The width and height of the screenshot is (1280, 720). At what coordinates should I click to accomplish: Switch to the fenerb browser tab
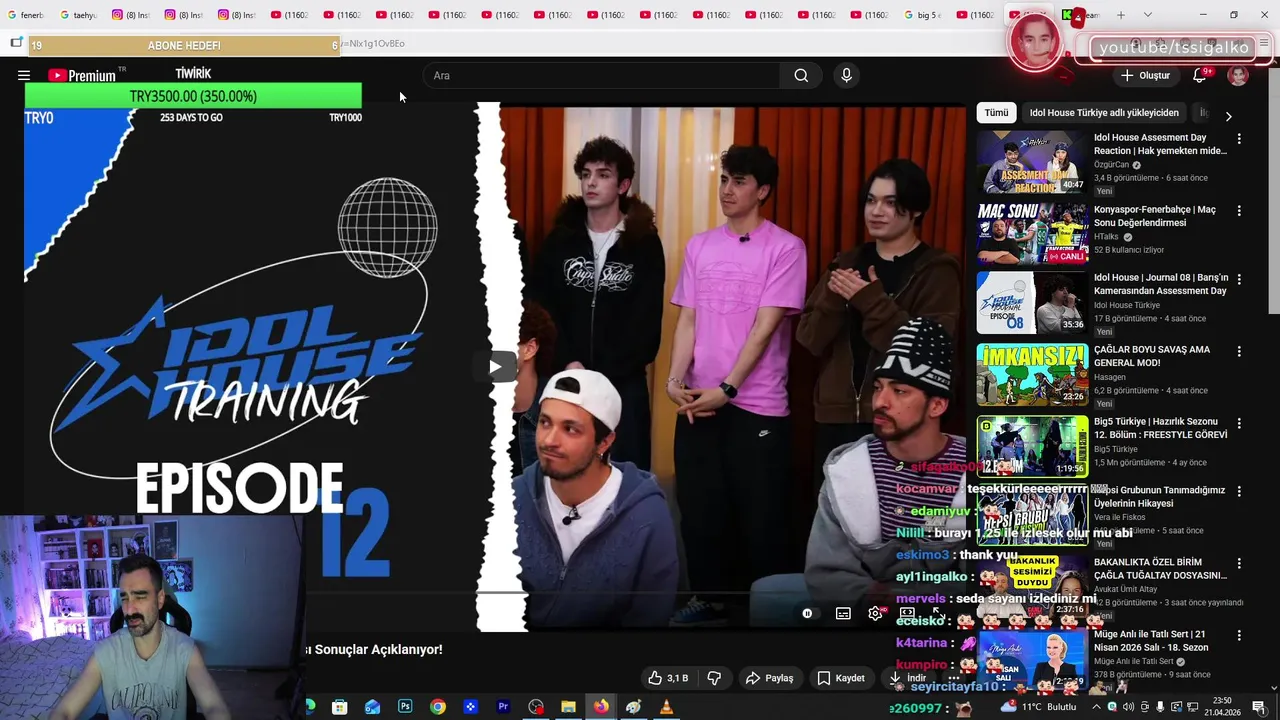click(26, 15)
